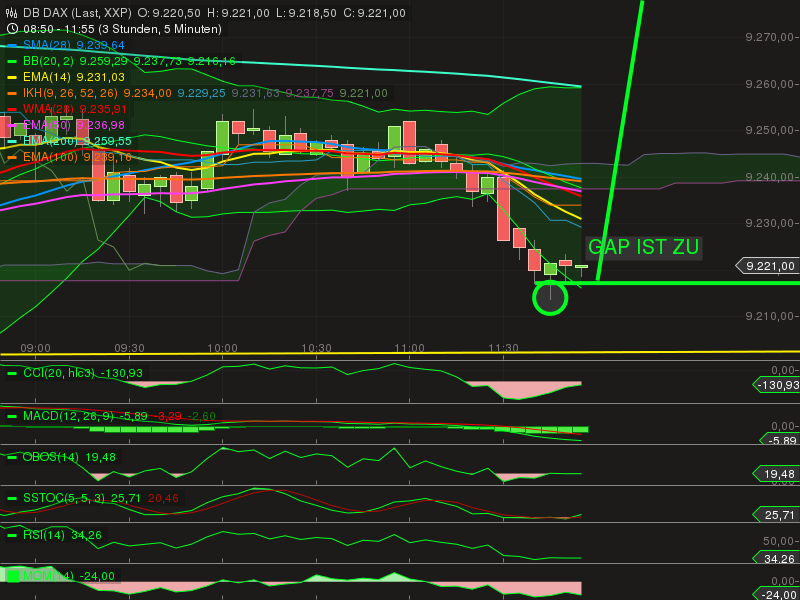Select the MACD(12, 26, 9) indicator icon

[x=11, y=416]
